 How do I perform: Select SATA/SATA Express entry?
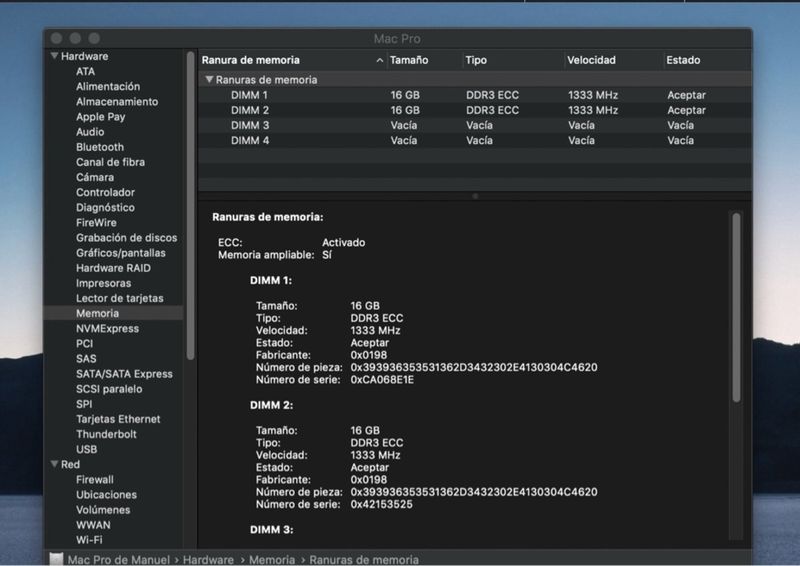[x=124, y=374]
